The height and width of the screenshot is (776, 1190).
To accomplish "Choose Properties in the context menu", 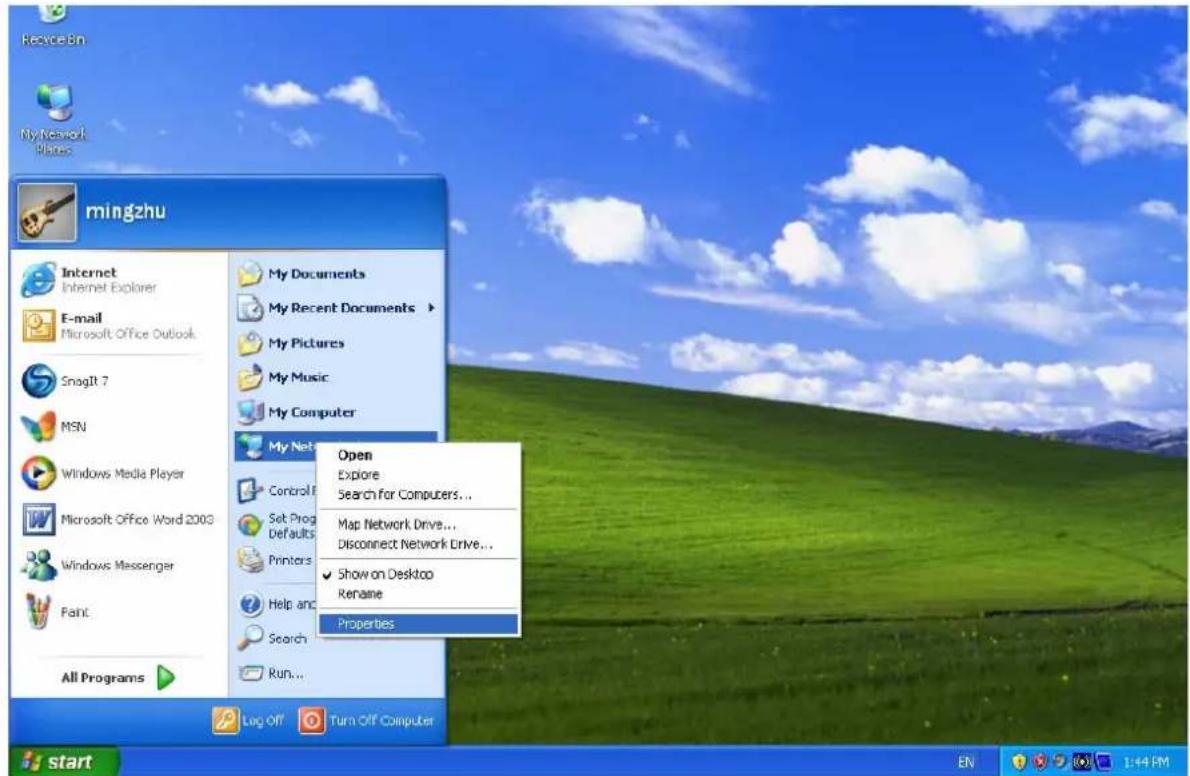I will tap(418, 623).
